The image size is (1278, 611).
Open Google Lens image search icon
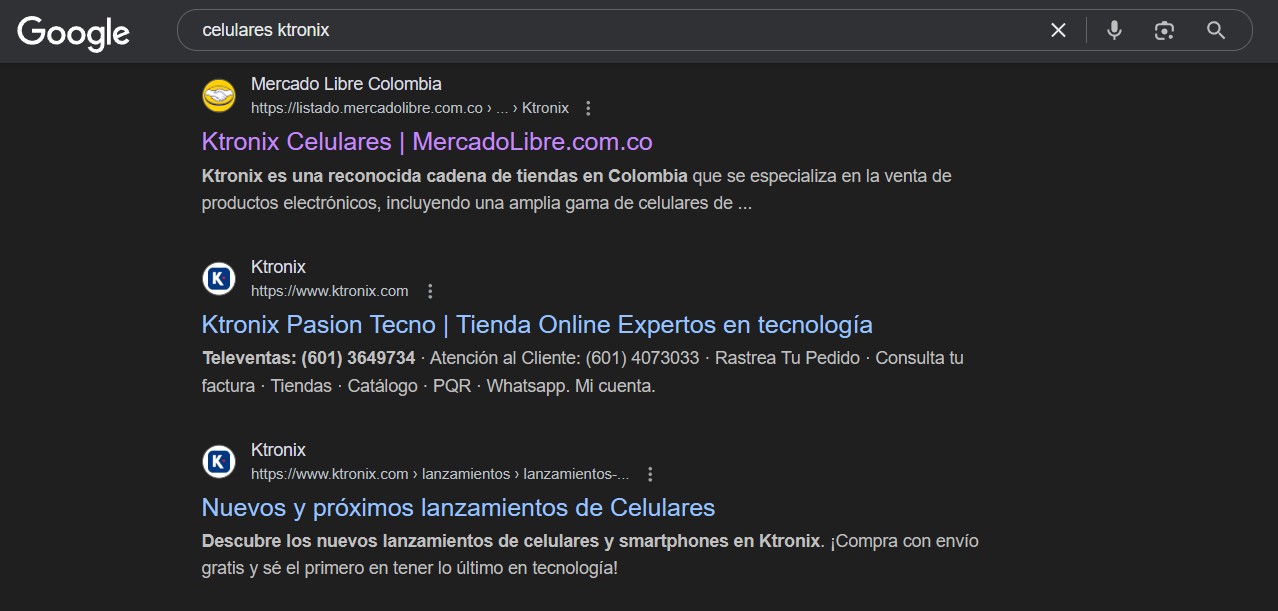click(x=1164, y=30)
